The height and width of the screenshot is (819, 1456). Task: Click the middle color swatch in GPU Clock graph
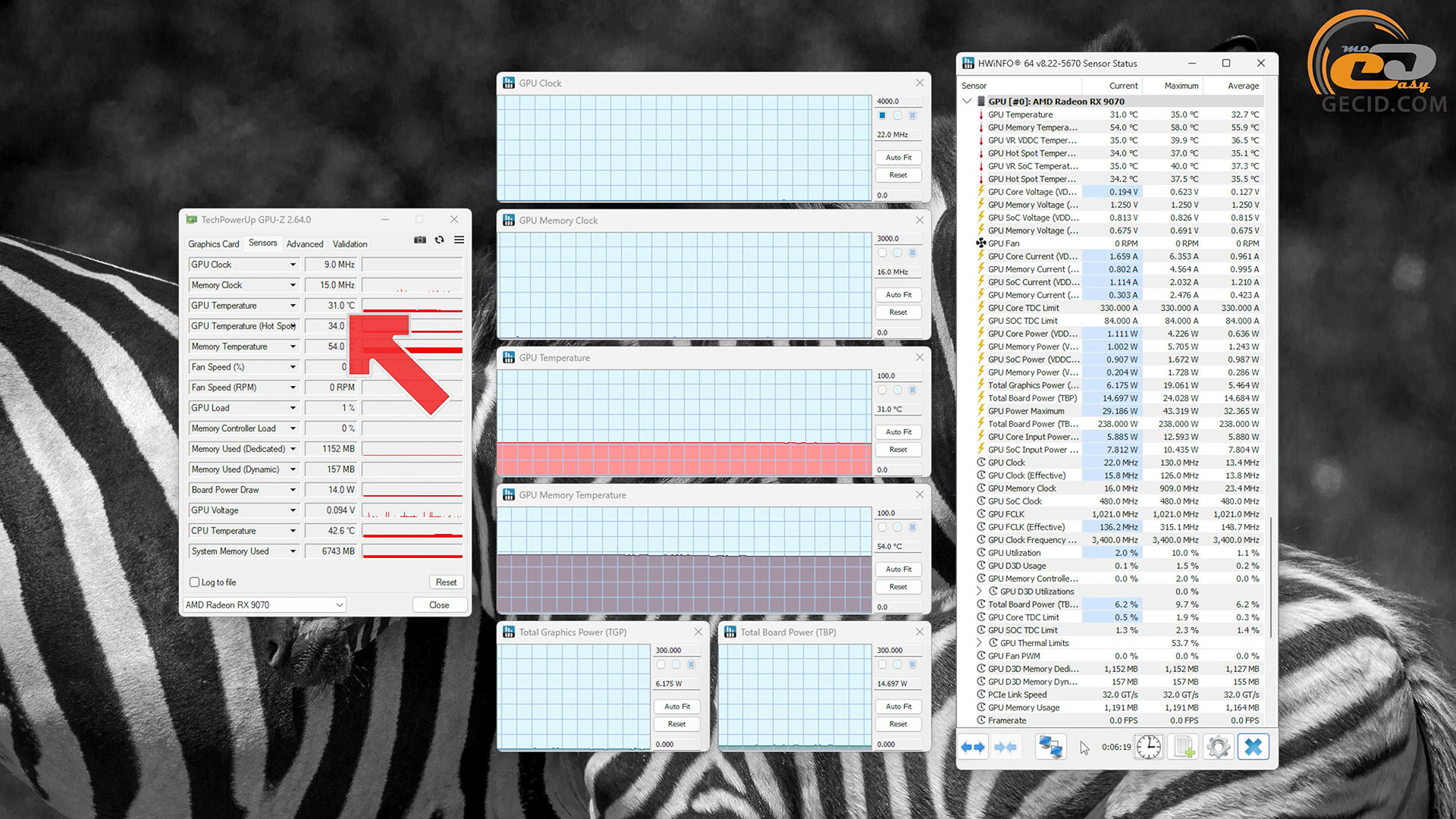click(897, 115)
